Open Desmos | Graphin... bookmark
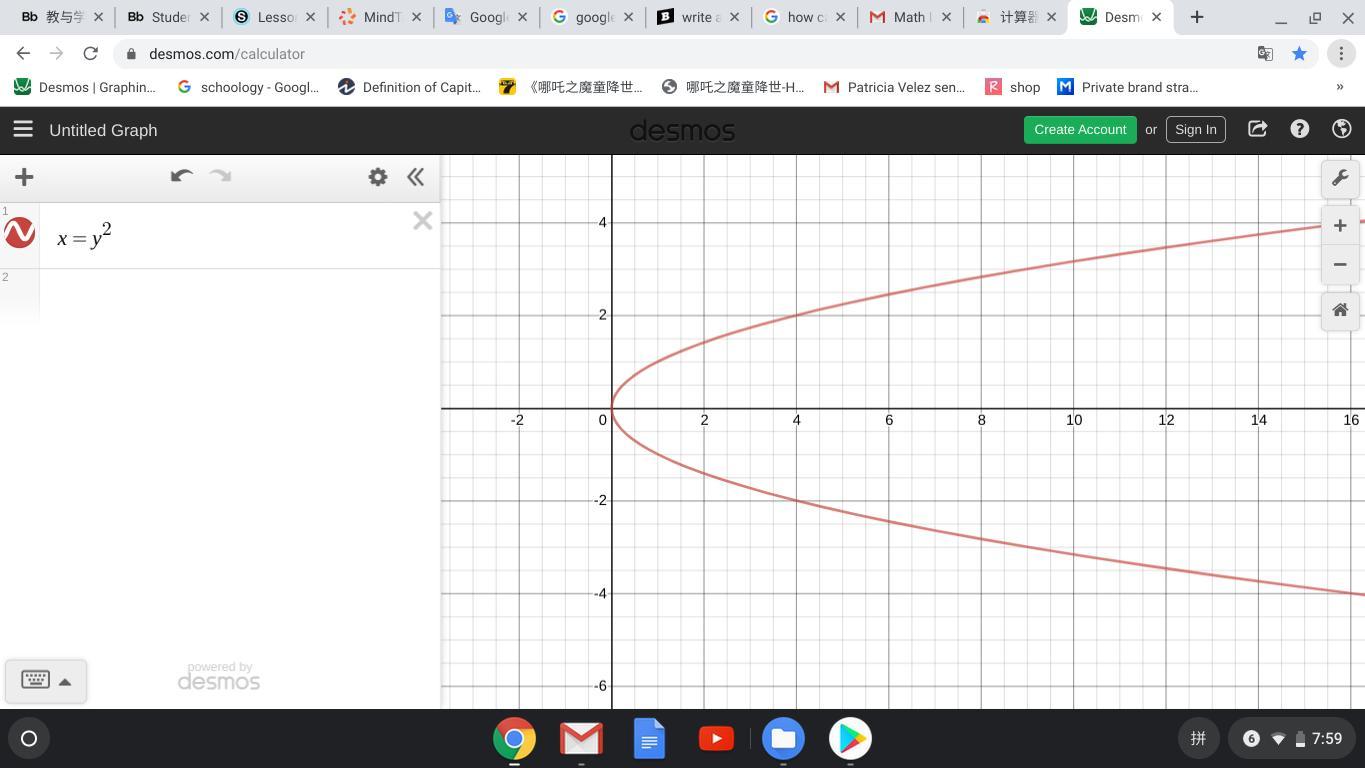The height and width of the screenshot is (768, 1365). [x=85, y=87]
